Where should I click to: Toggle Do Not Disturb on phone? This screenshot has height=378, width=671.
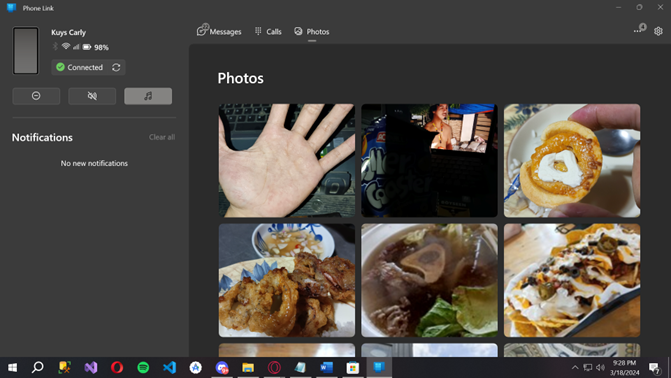[36, 96]
